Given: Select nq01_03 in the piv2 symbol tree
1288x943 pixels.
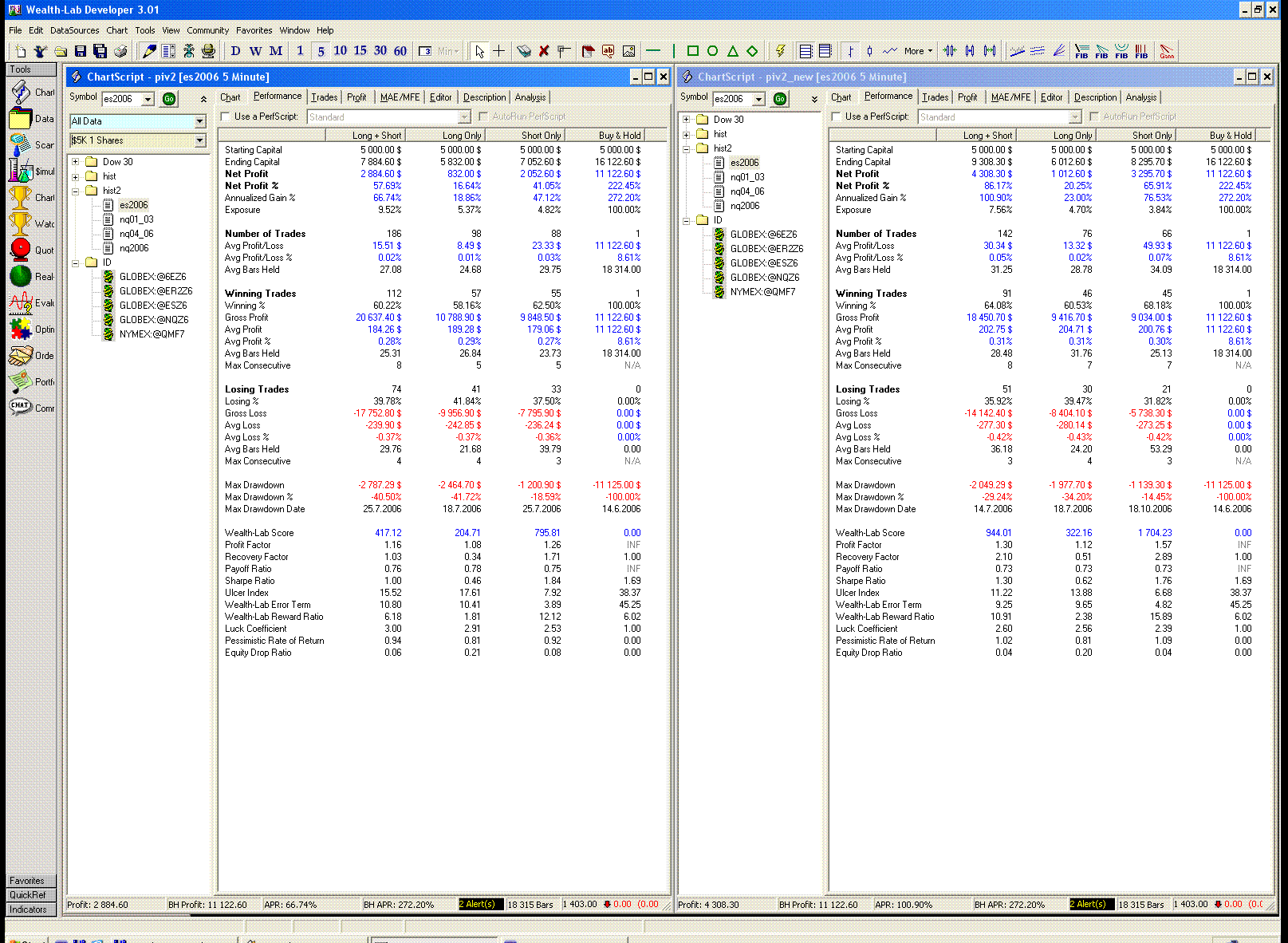Looking at the screenshot, I should coord(136,219).
